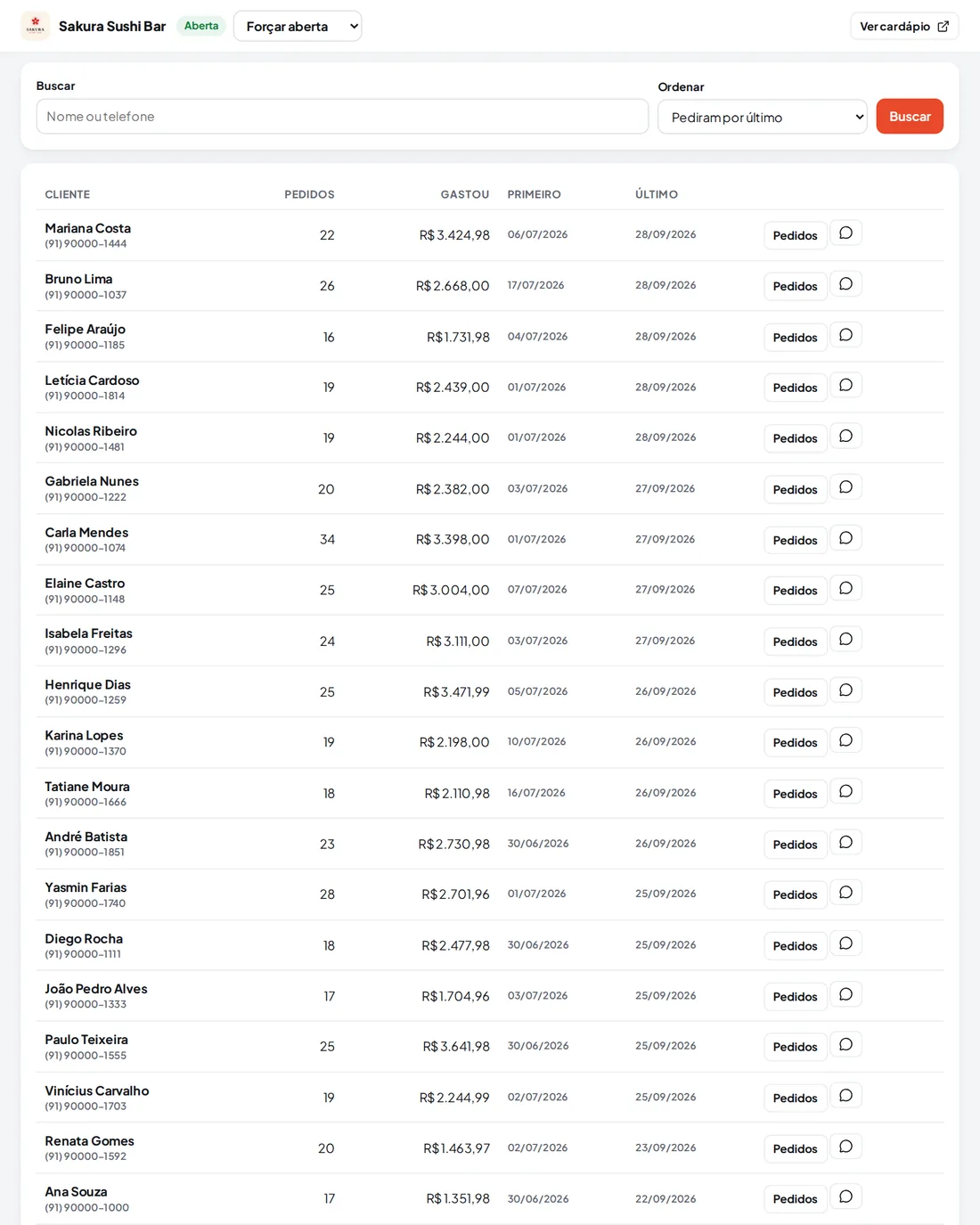Open message icon for Yasmin Farias
Image resolution: width=980 pixels, height=1225 pixels.
(845, 893)
